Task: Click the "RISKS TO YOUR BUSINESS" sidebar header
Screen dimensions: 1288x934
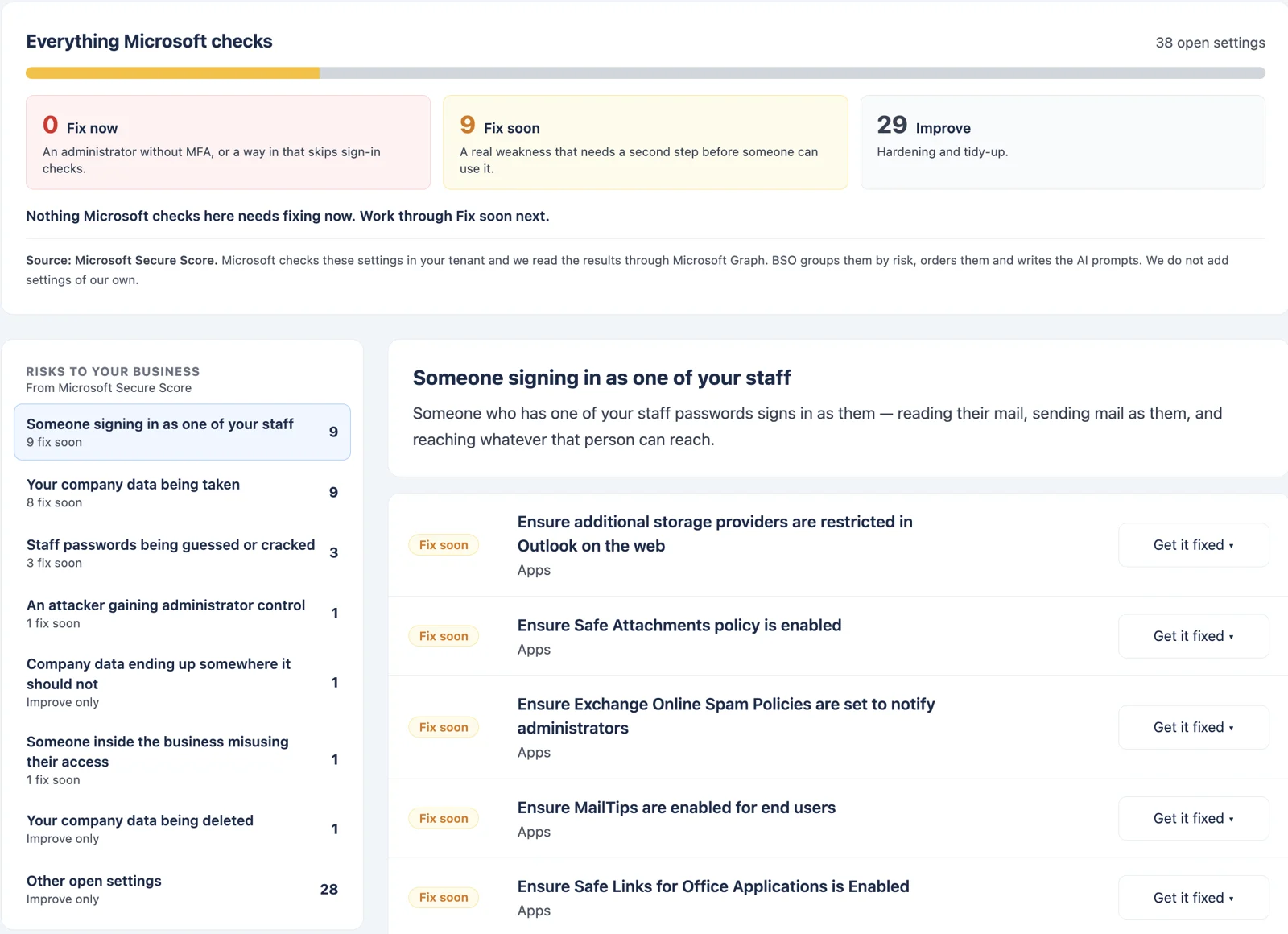Action: (113, 371)
